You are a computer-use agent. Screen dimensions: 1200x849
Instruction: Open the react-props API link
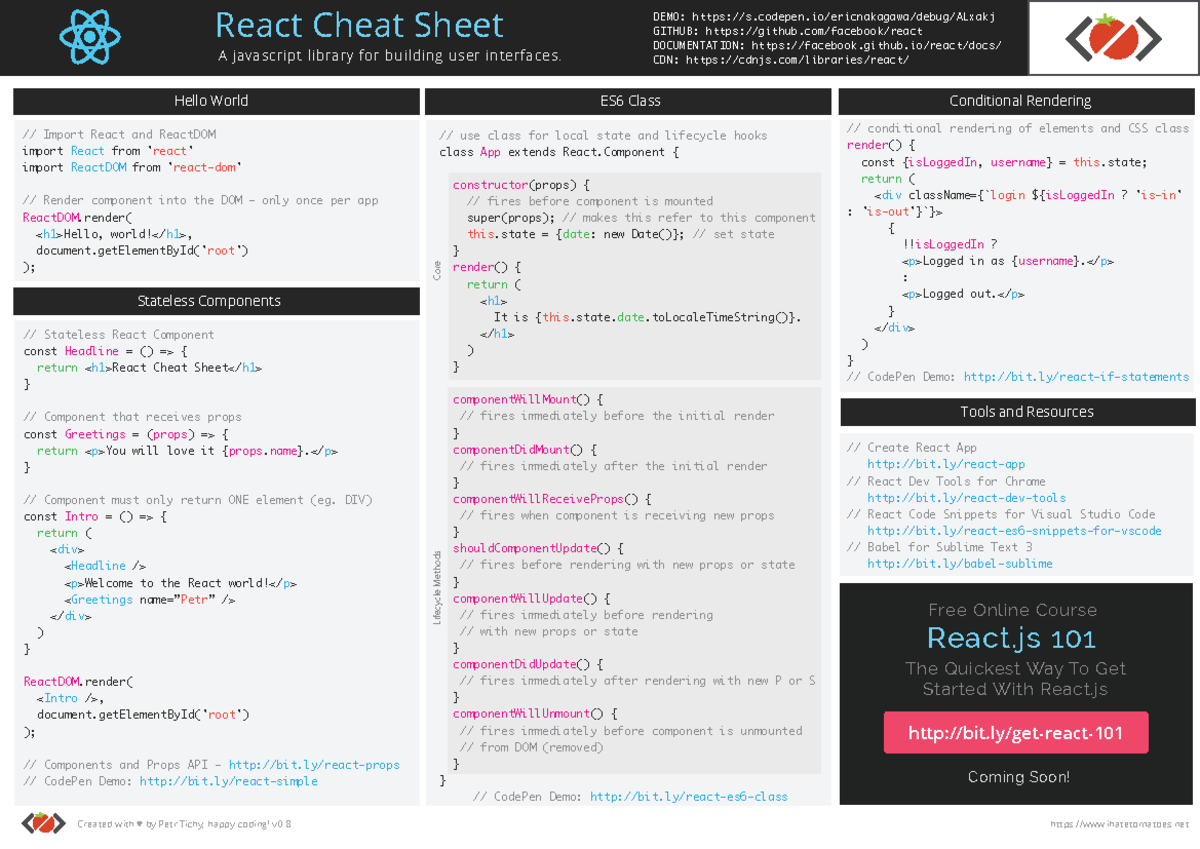click(x=314, y=765)
